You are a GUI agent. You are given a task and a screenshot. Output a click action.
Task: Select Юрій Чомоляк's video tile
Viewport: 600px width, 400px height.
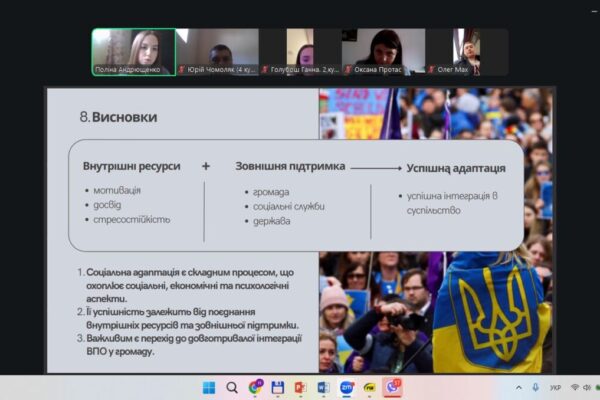(216, 51)
